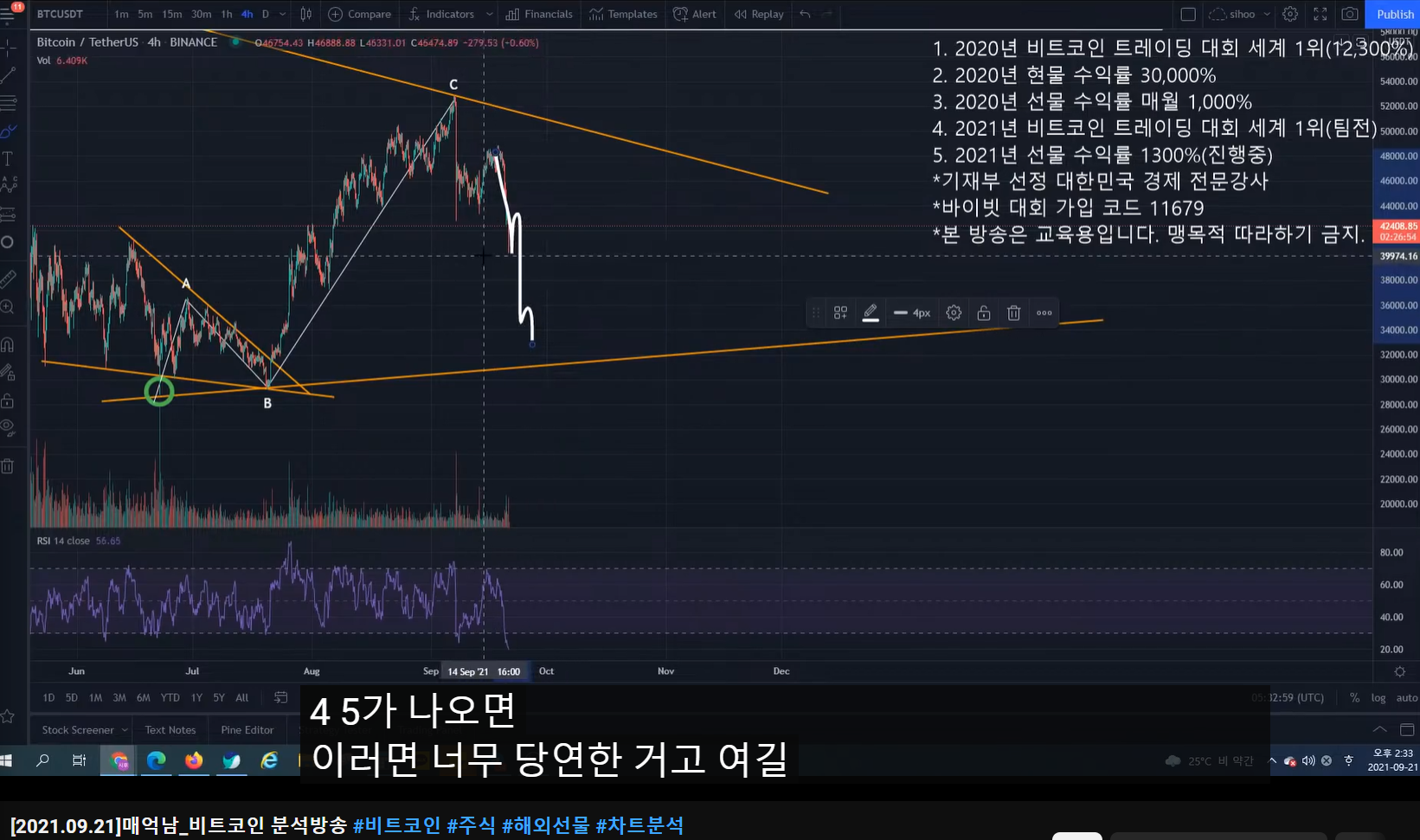This screenshot has height=840, width=1420.
Task: Open indicator Templates menu
Action: click(x=623, y=14)
